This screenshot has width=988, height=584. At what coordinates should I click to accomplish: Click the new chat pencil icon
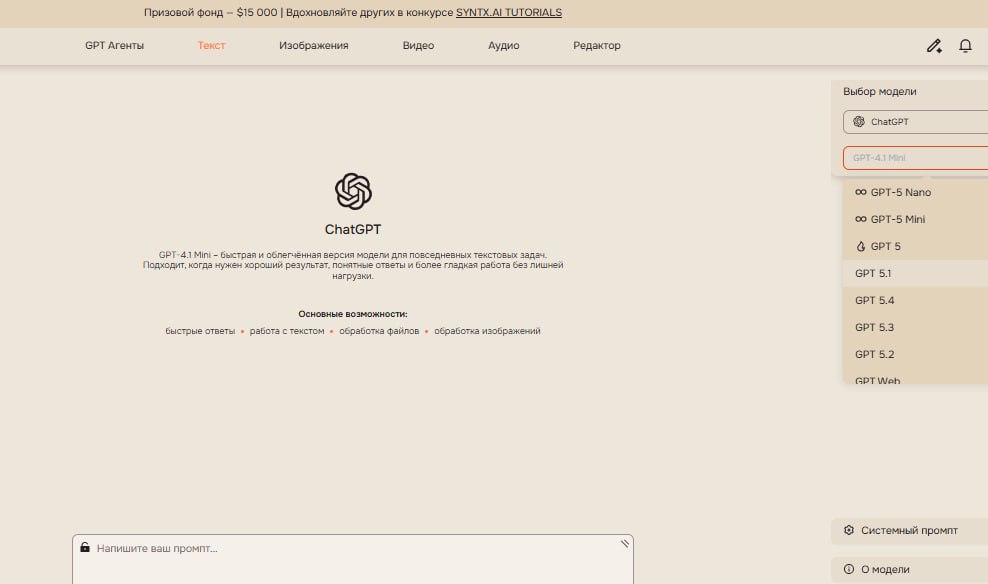[x=934, y=46]
